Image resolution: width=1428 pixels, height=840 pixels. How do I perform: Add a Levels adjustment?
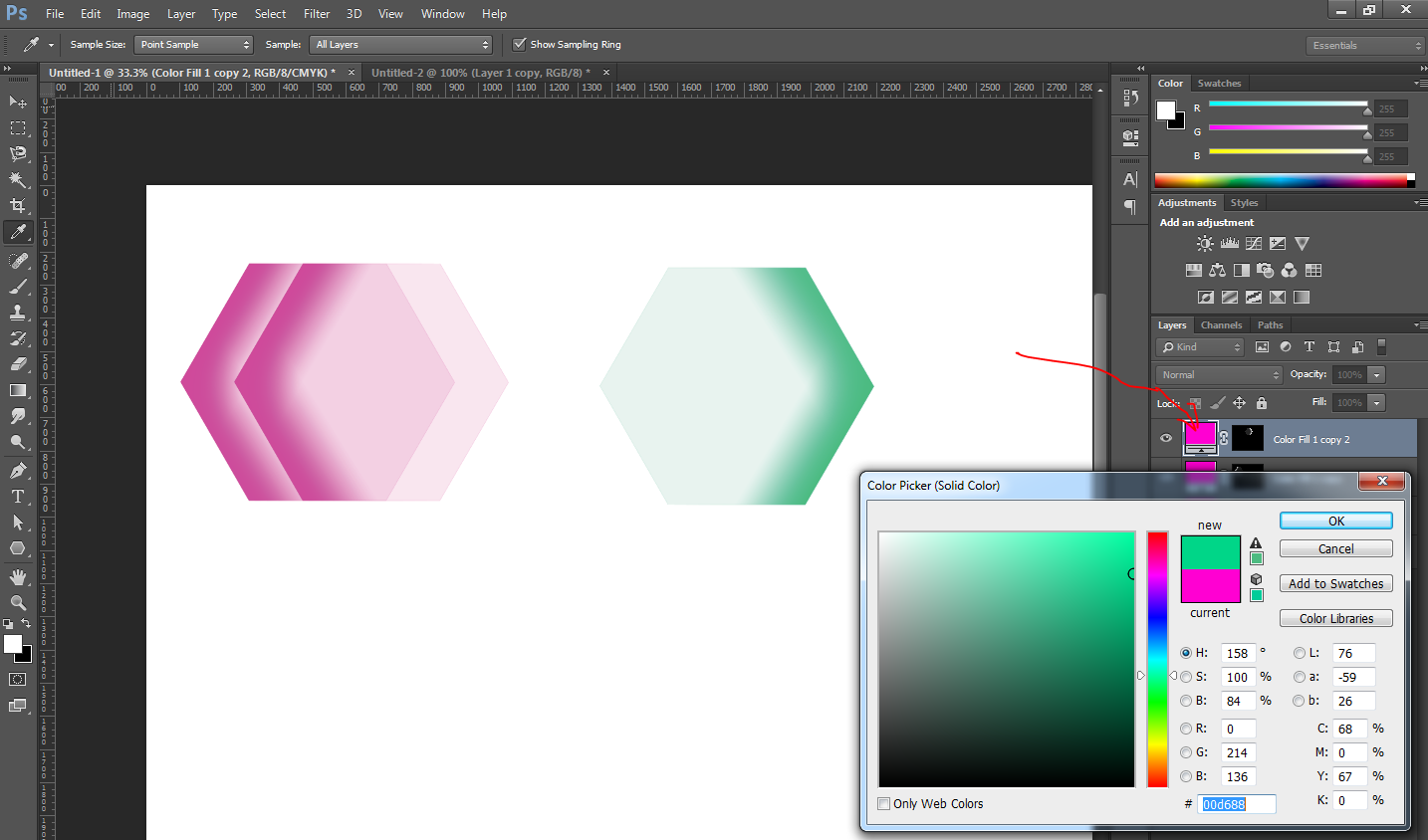click(x=1230, y=243)
